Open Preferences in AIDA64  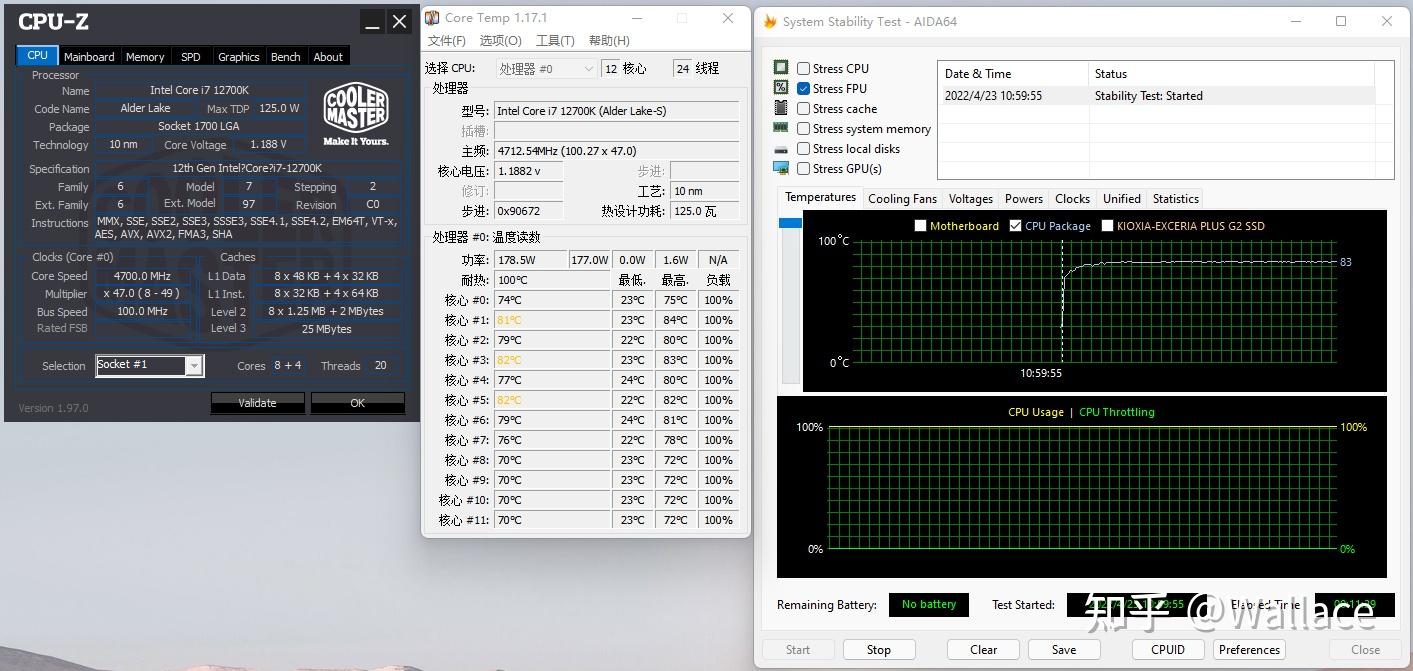pos(1249,649)
